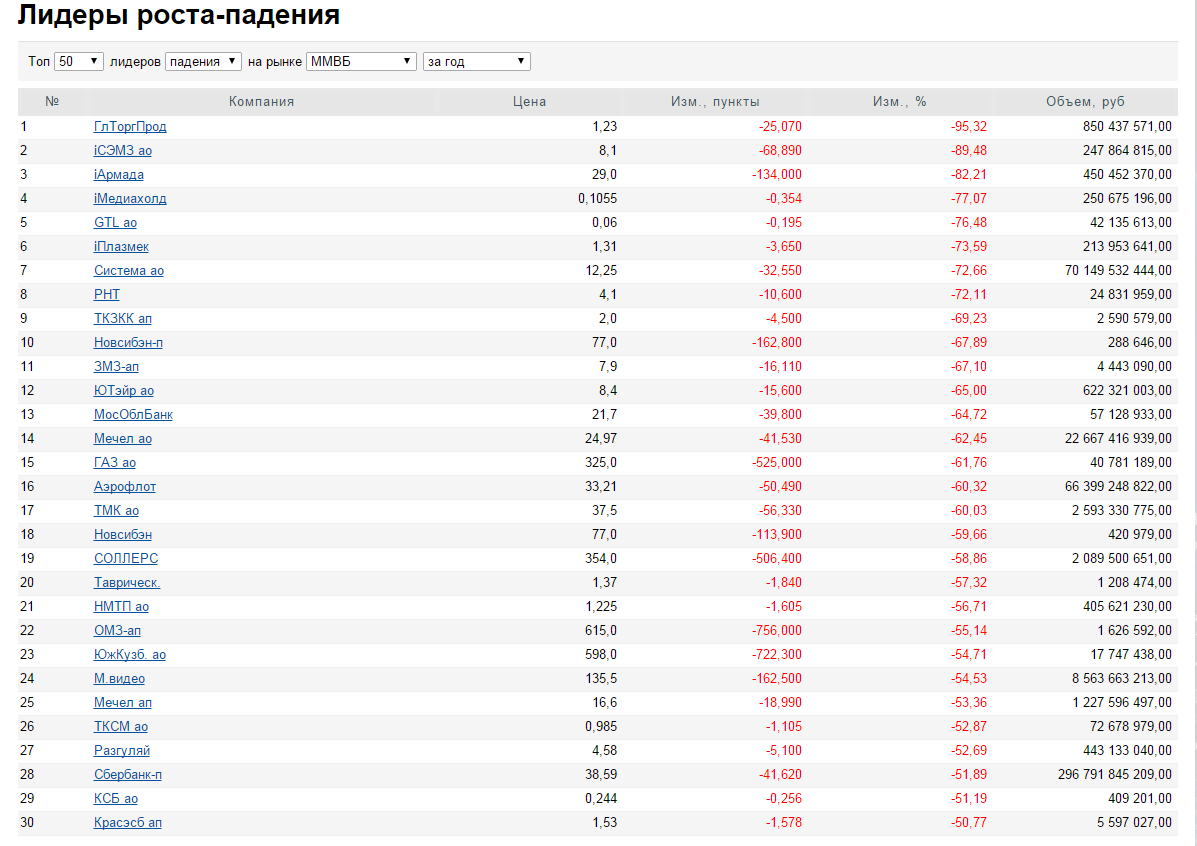This screenshot has width=1197, height=846.
Task: Expand the 'падения' leaders type dropdown
Action: click(x=203, y=62)
